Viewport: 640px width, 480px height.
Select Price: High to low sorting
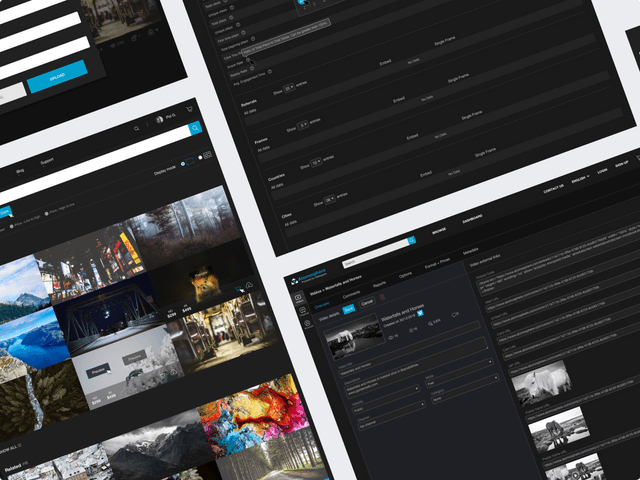[60, 209]
